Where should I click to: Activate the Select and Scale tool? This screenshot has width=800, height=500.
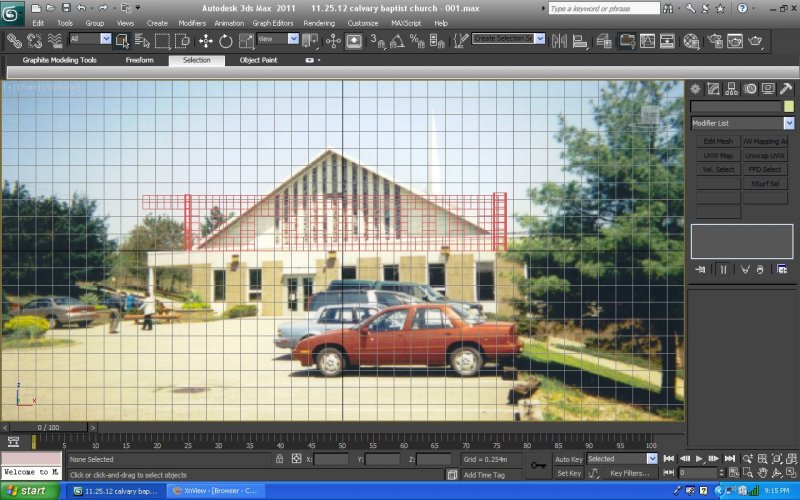[x=246, y=41]
